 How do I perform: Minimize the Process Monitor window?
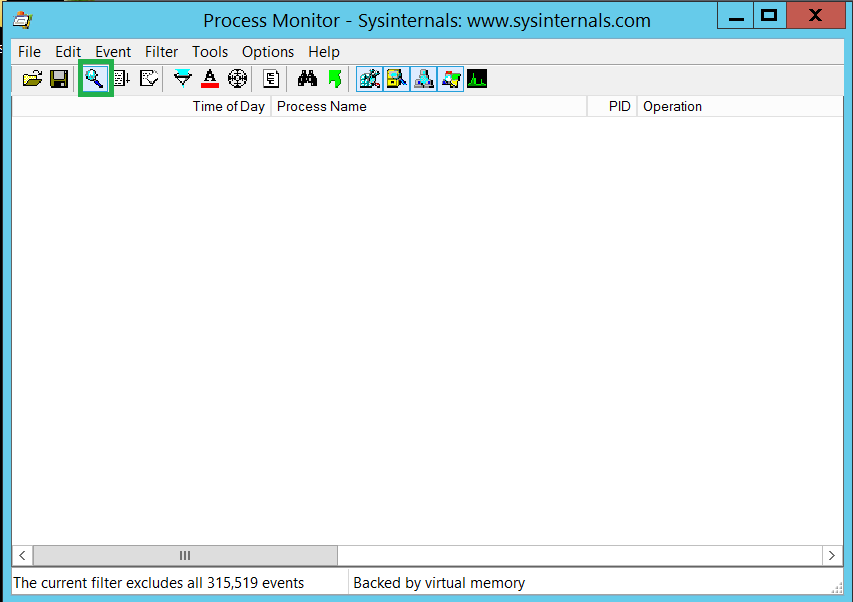735,15
